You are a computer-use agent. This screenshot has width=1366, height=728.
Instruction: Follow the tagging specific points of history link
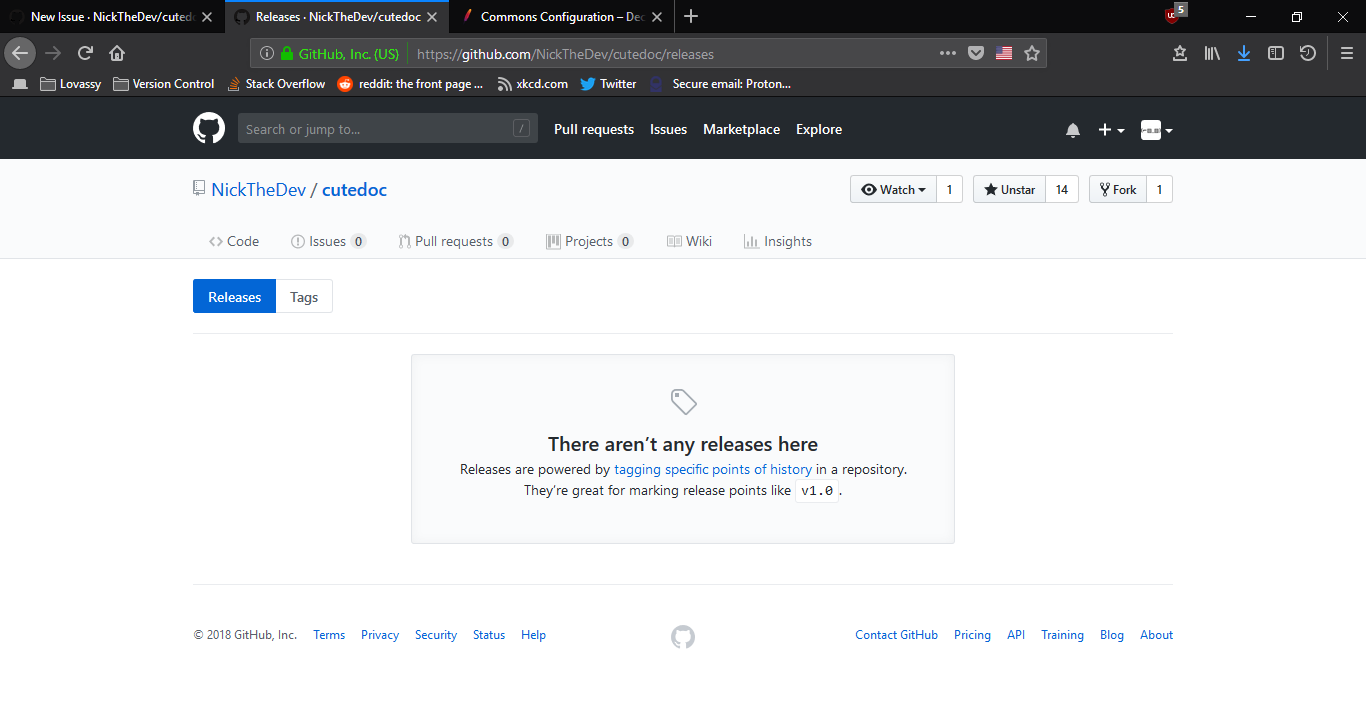713,469
